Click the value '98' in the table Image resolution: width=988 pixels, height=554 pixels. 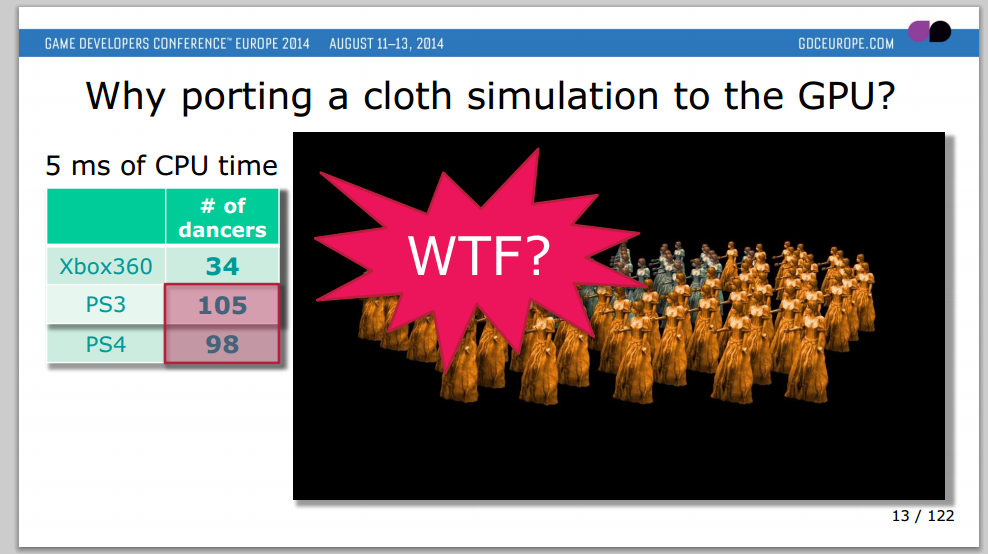222,344
